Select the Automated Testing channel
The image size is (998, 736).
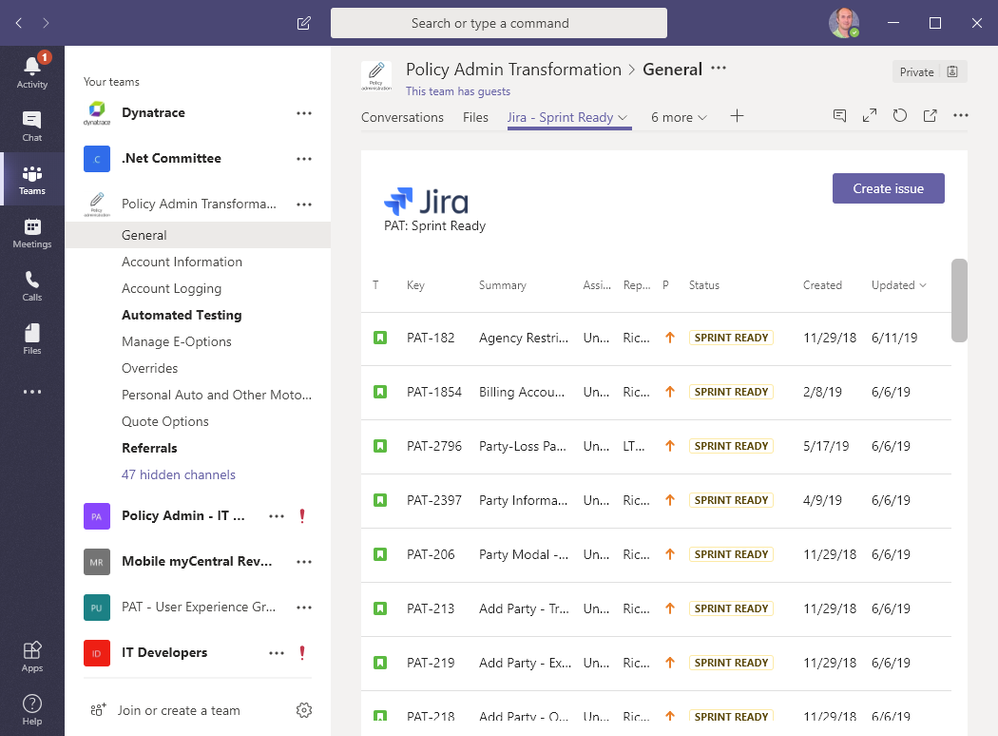(x=181, y=315)
